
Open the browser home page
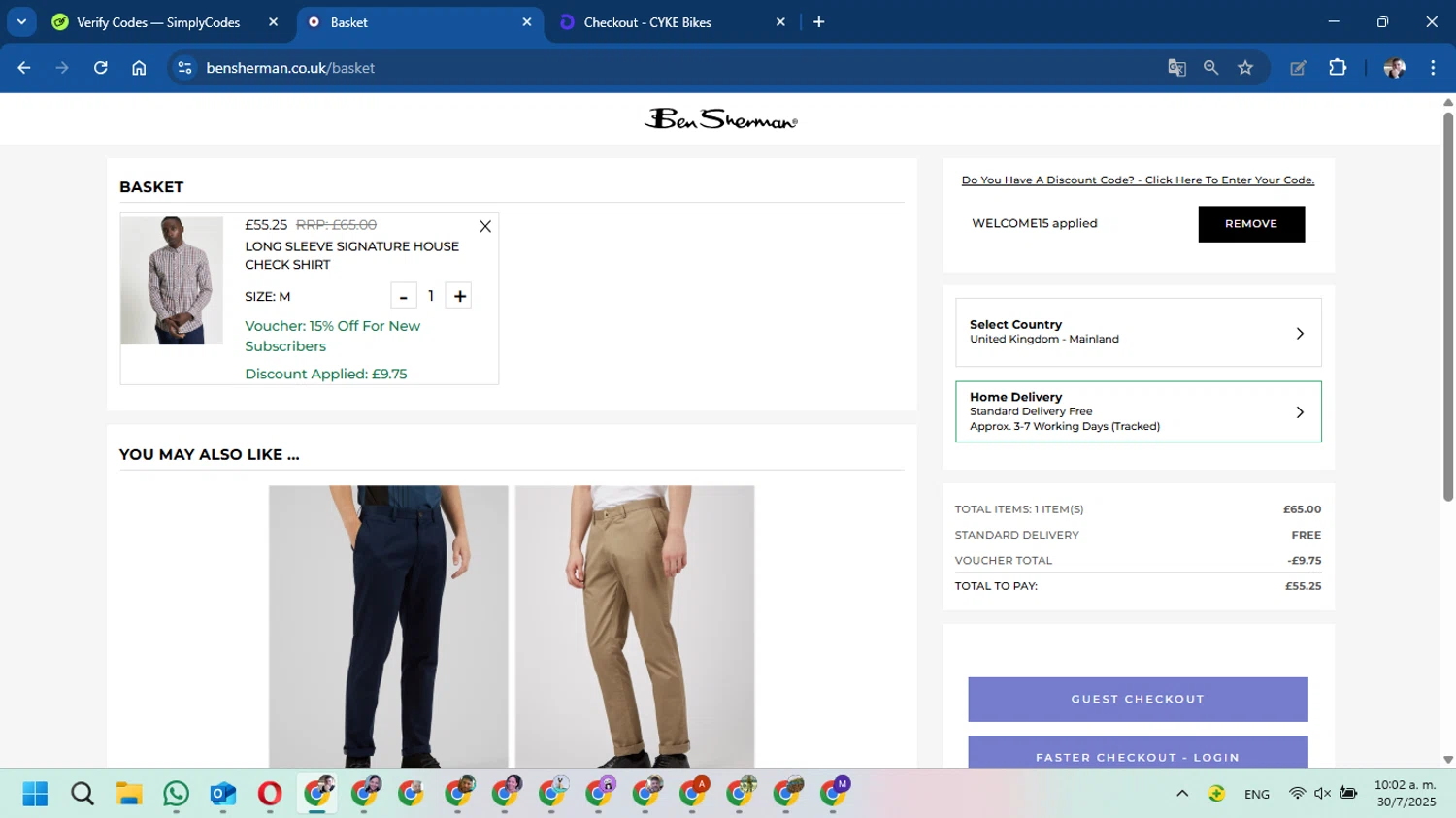point(139,68)
